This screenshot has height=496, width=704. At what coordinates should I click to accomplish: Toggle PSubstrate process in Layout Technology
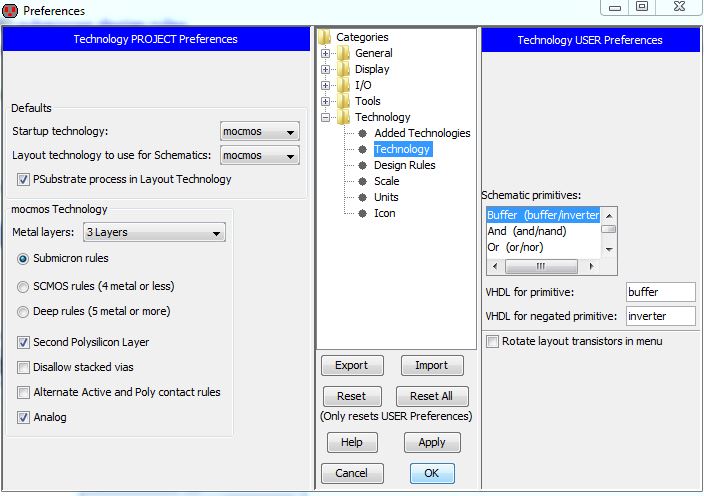tap(23, 180)
